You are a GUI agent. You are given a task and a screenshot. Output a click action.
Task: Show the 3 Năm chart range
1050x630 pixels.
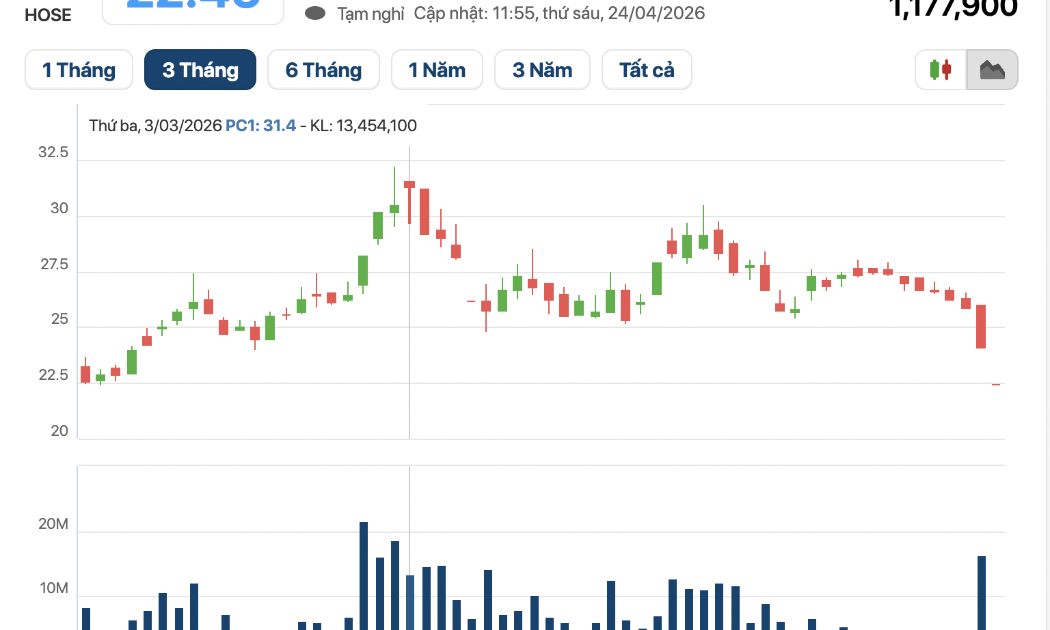coord(542,70)
